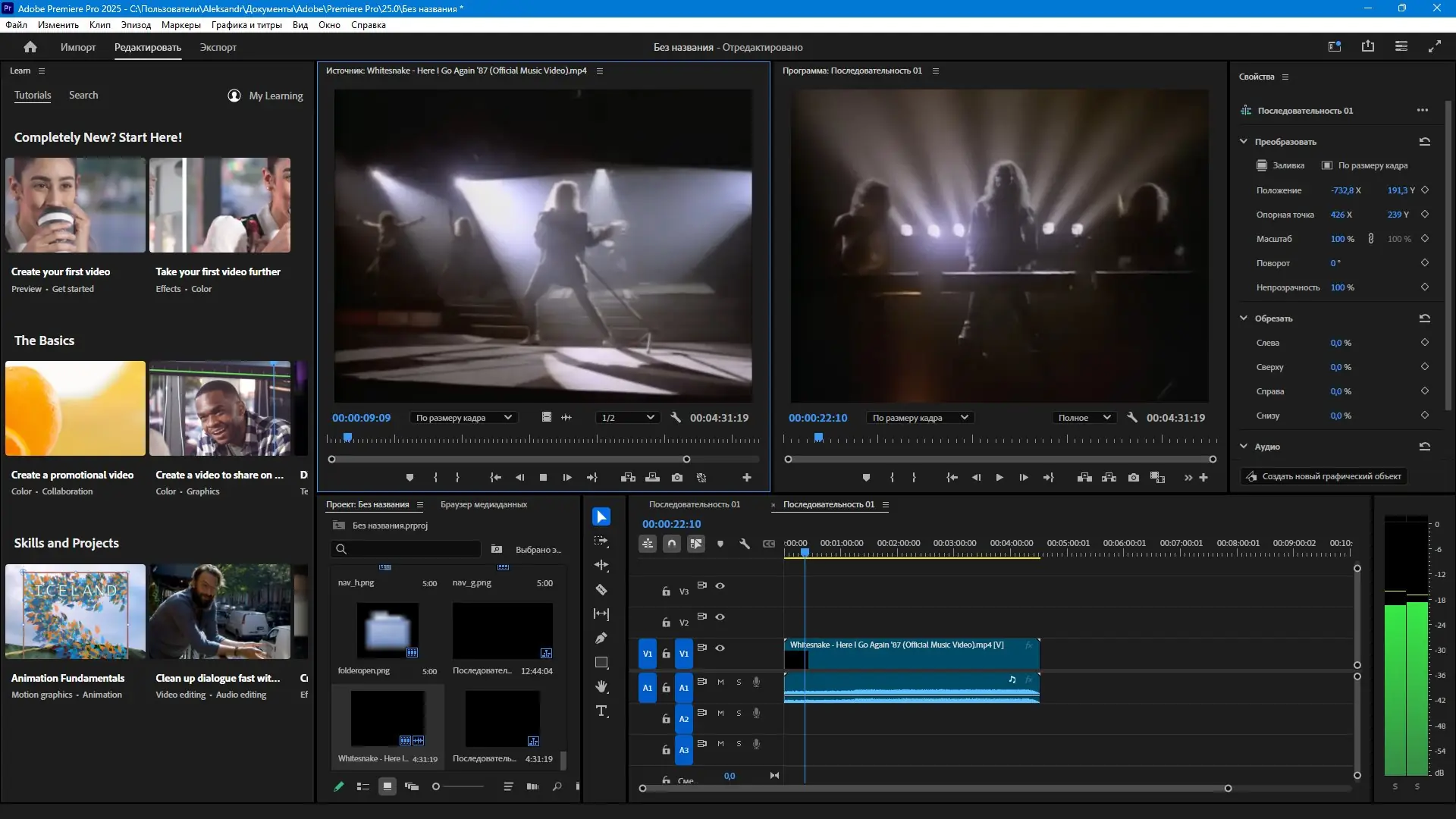
Task: Toggle lock on track V2
Action: 666,623
